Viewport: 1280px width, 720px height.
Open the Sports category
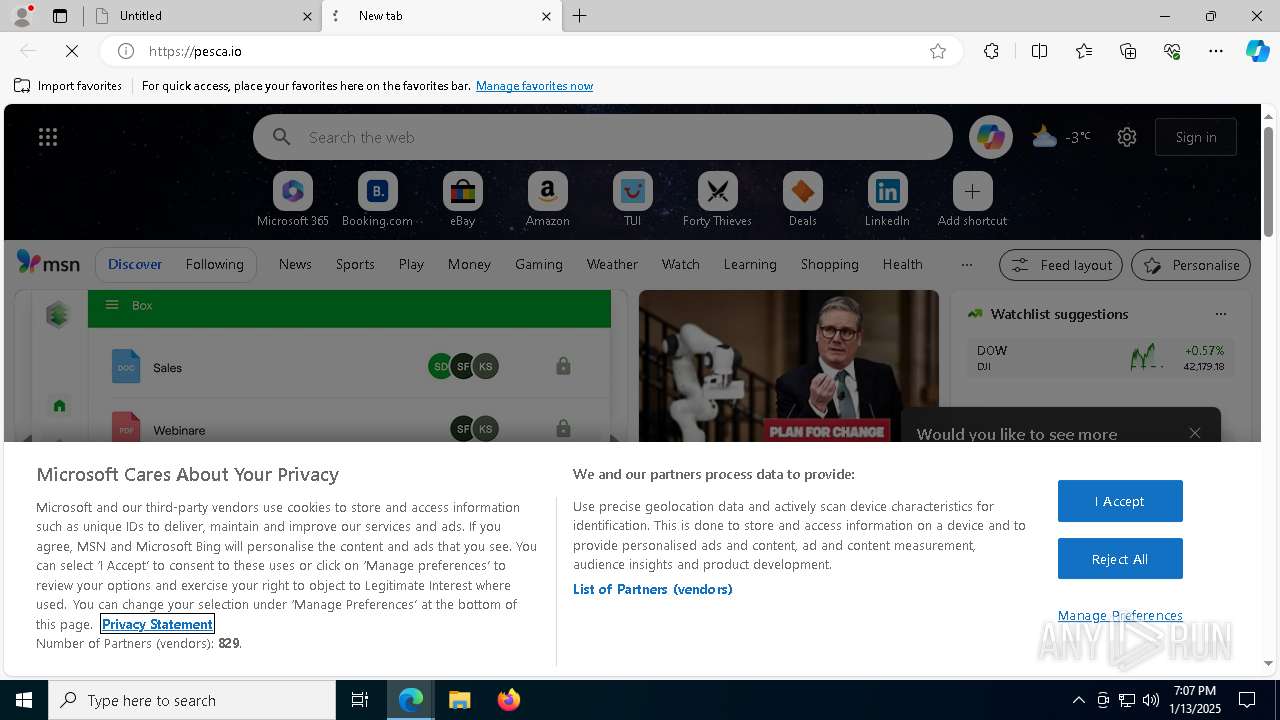(x=355, y=264)
